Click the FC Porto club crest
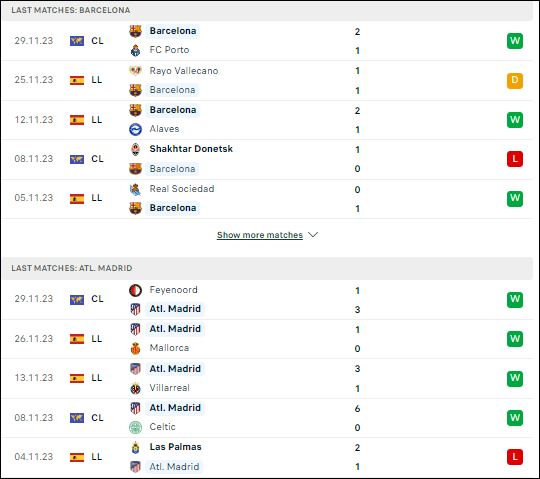 135,51
